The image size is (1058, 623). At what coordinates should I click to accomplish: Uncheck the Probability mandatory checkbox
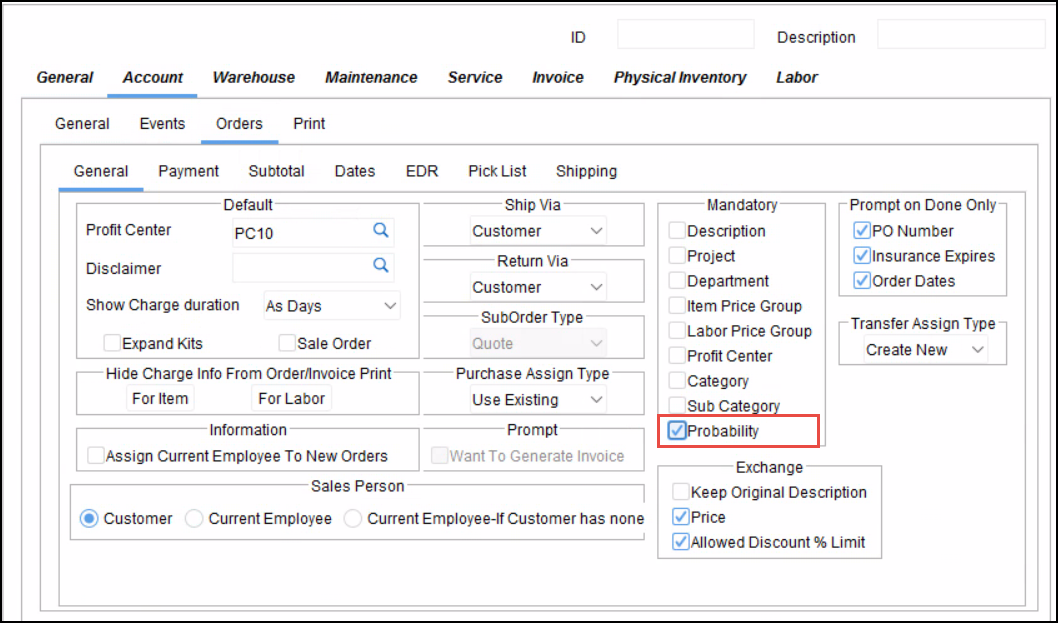coord(678,431)
